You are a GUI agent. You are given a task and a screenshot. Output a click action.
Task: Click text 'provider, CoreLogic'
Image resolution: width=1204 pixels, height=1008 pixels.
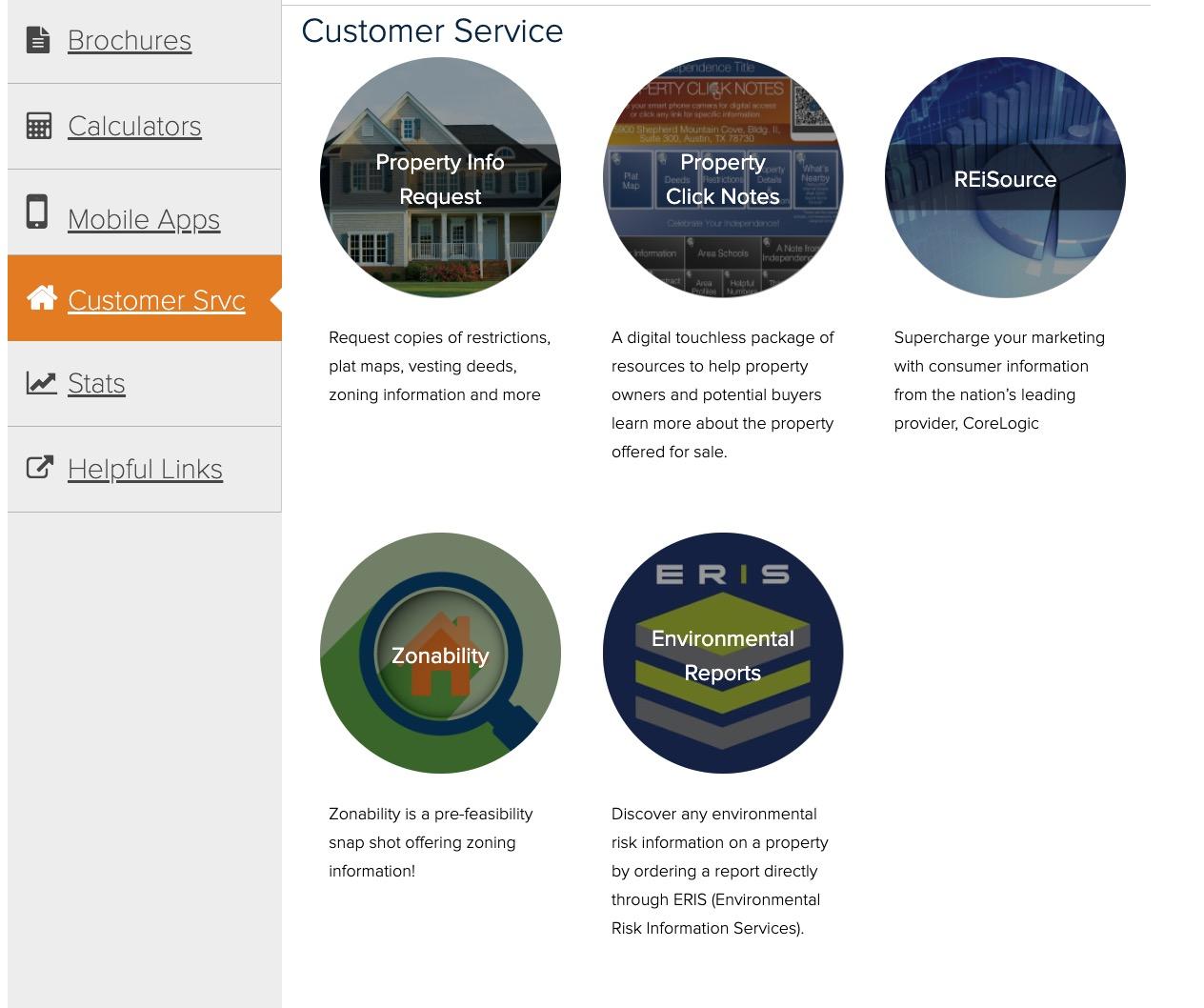coord(966,423)
